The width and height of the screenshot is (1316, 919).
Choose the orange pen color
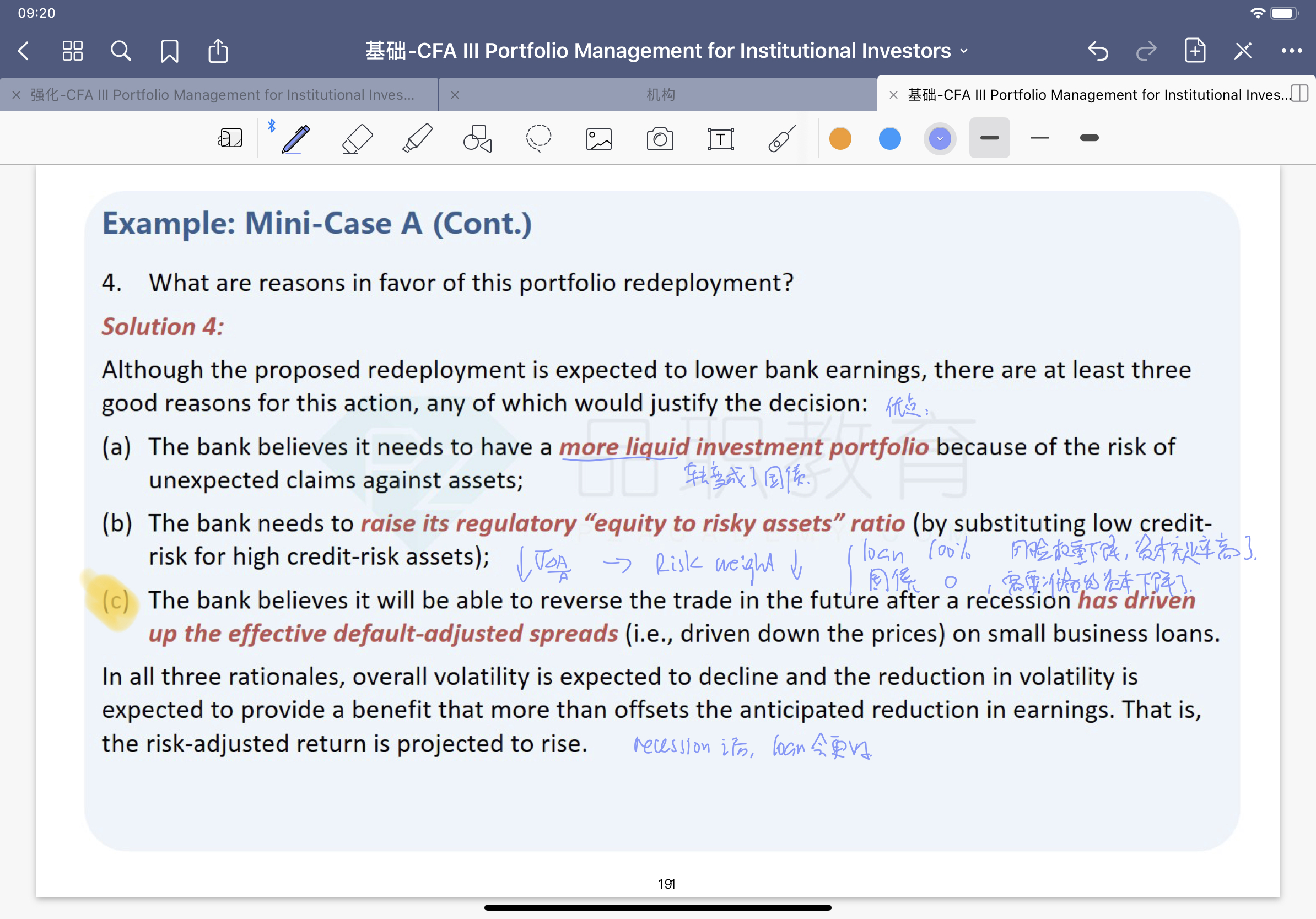click(840, 138)
